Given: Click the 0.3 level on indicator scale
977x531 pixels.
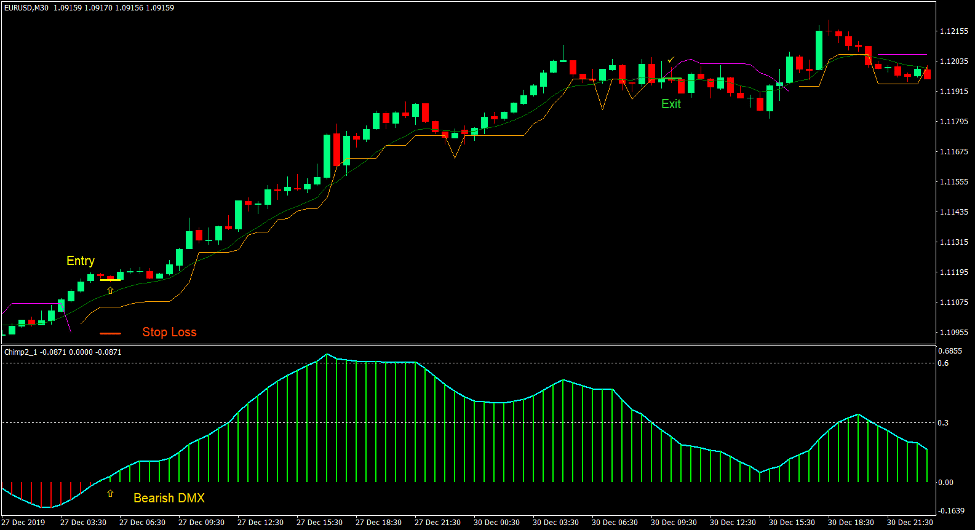Looking at the screenshot, I should click(x=945, y=423).
